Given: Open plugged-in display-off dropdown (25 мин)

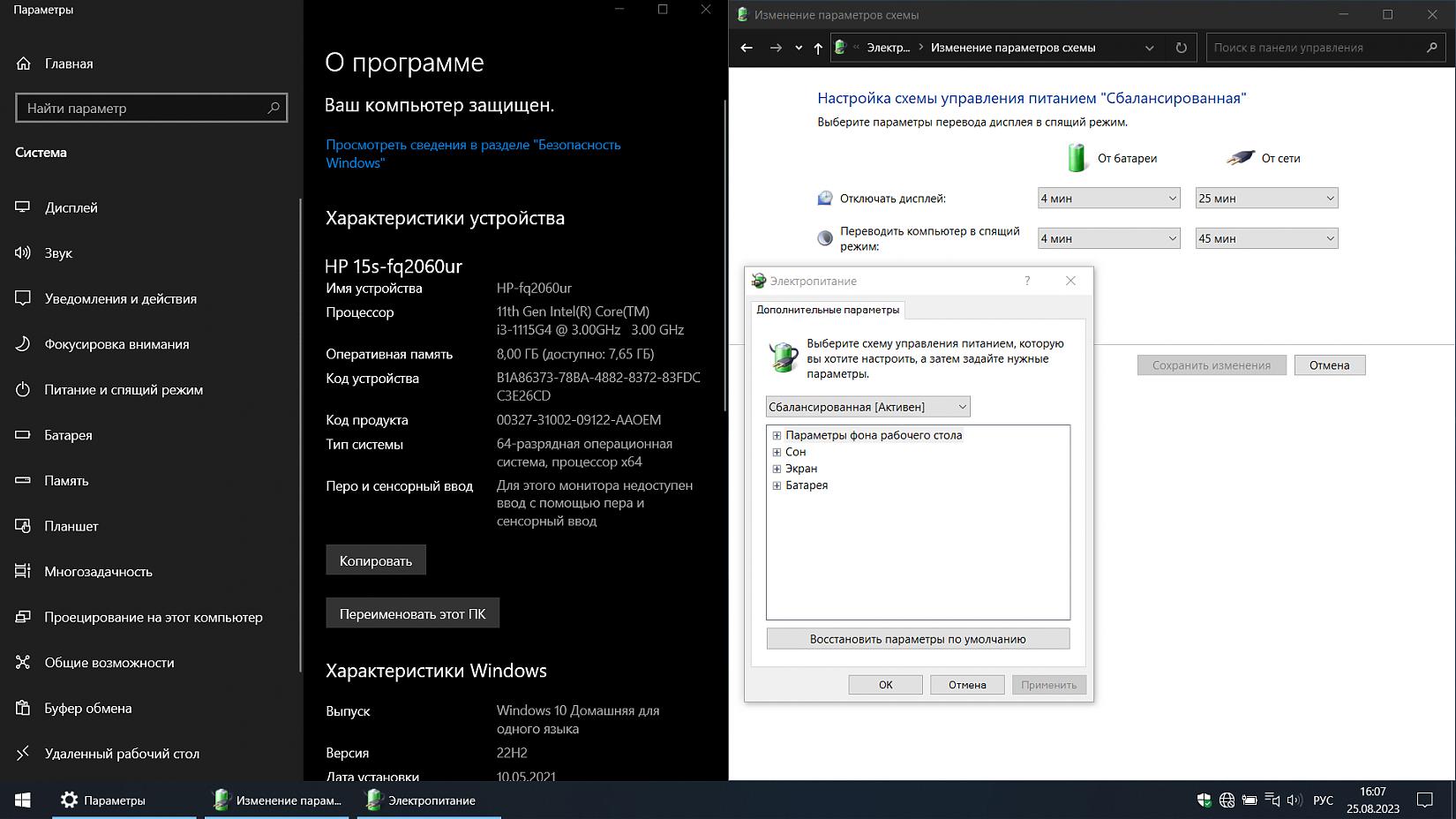Looking at the screenshot, I should (1267, 199).
